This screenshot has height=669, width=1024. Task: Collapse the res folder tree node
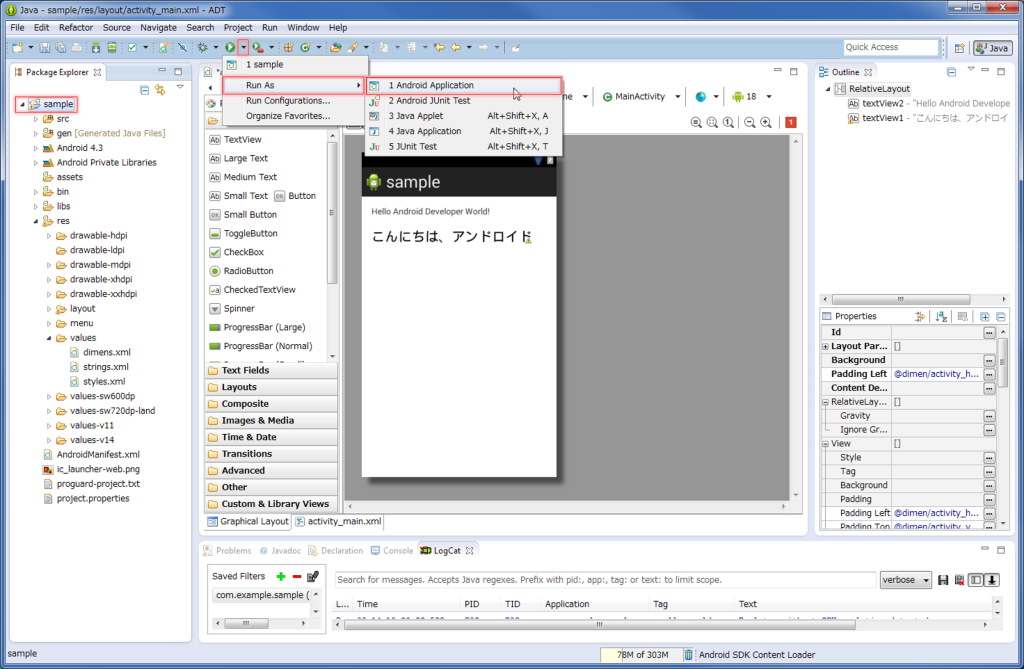35,221
